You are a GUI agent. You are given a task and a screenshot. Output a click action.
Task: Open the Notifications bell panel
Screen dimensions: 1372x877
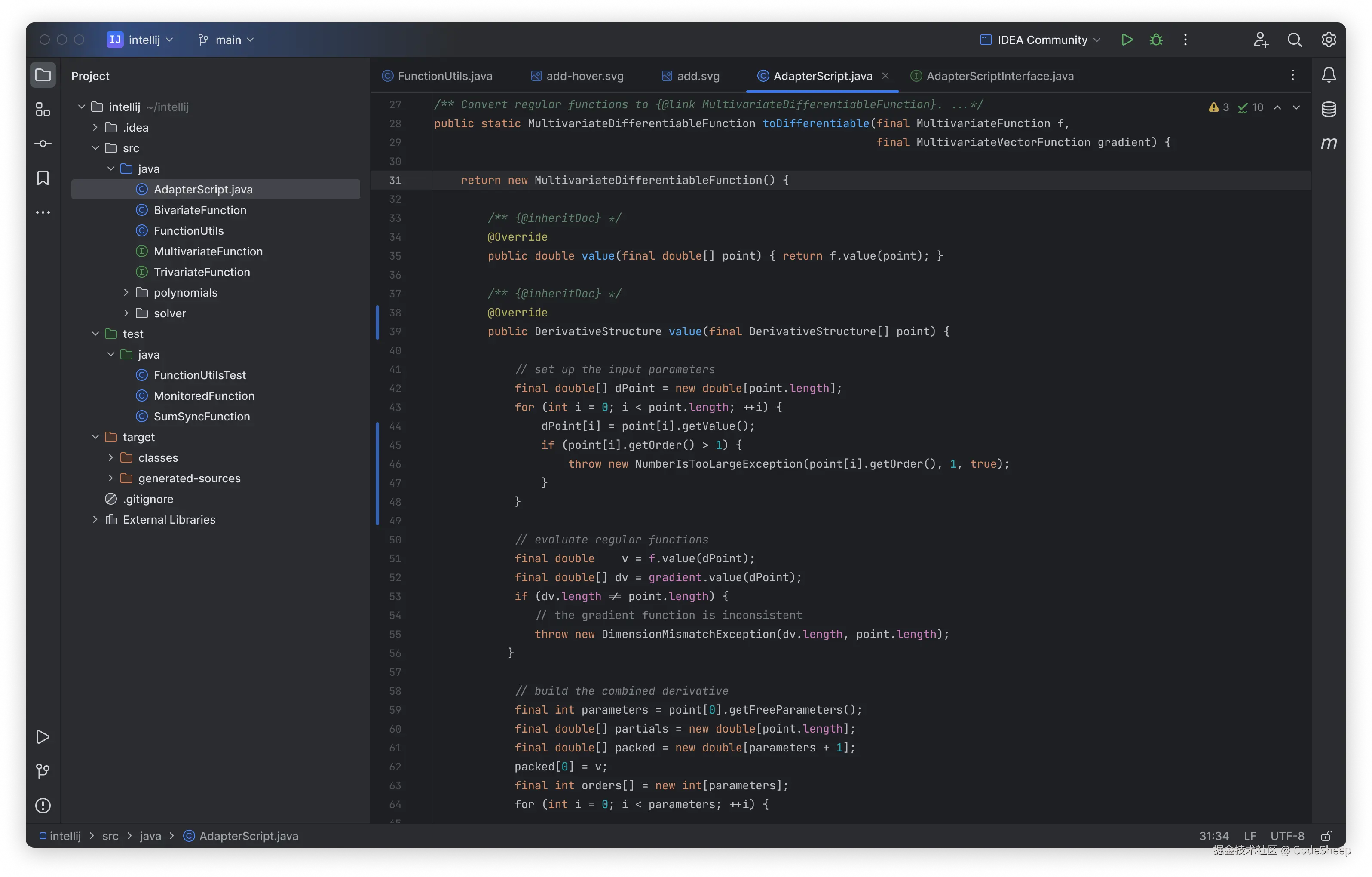point(1329,75)
